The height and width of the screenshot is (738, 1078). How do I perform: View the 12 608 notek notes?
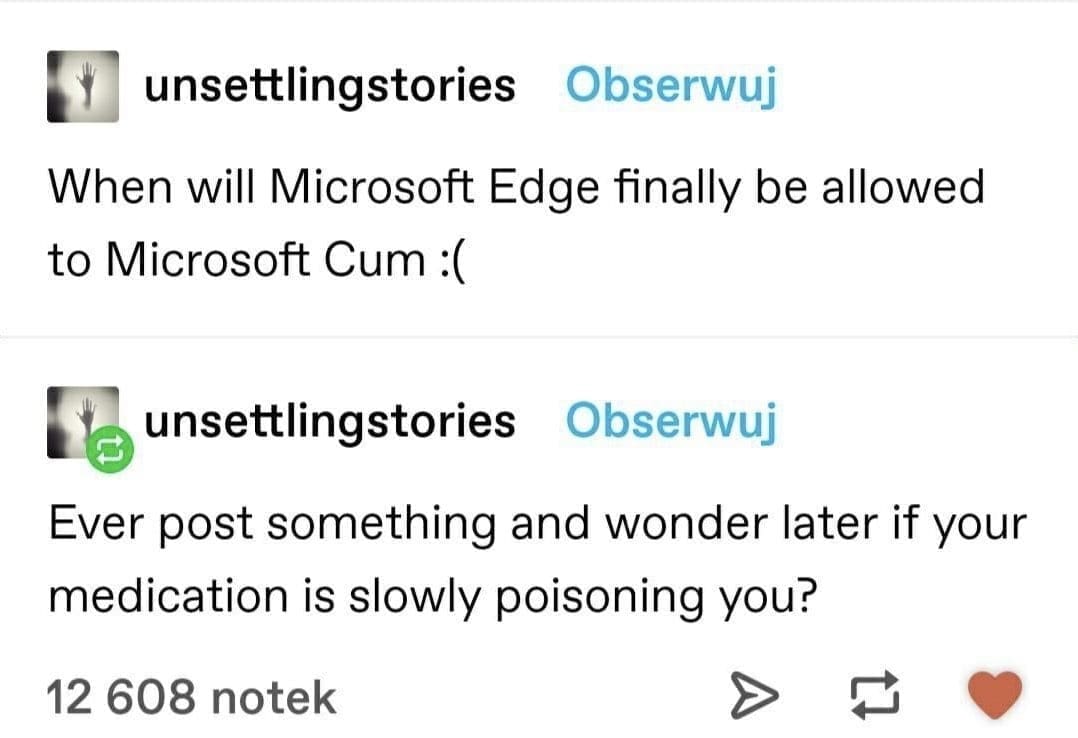(192, 696)
